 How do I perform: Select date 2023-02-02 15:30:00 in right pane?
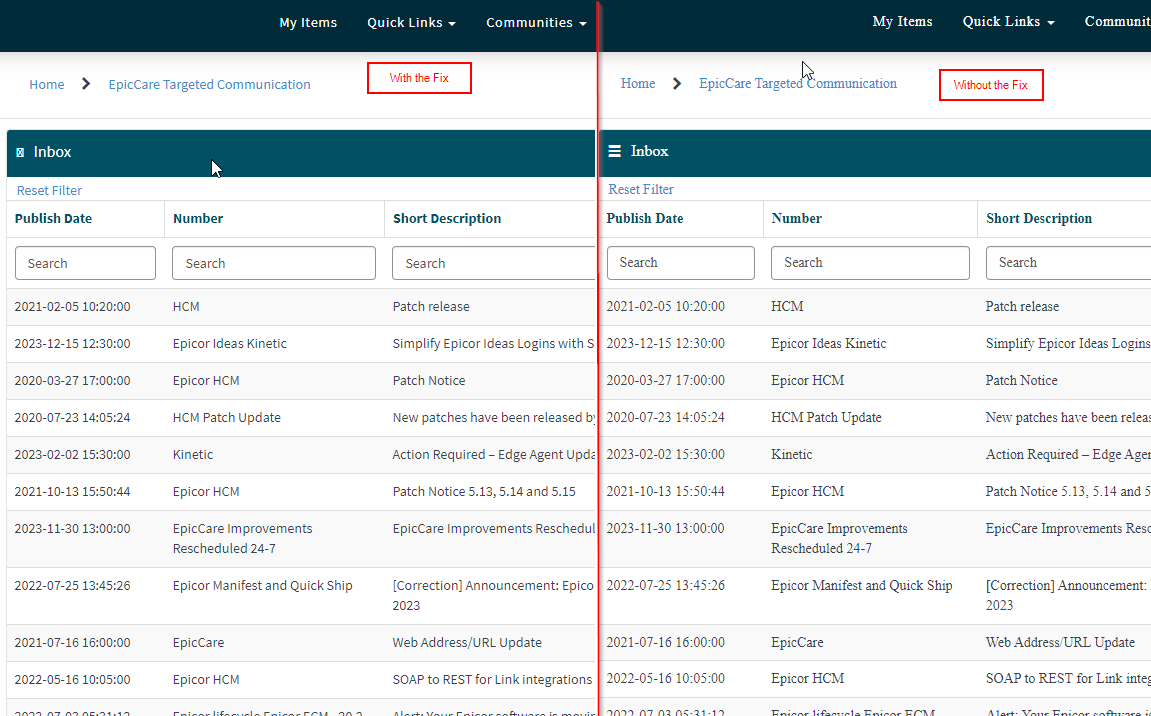coord(665,455)
